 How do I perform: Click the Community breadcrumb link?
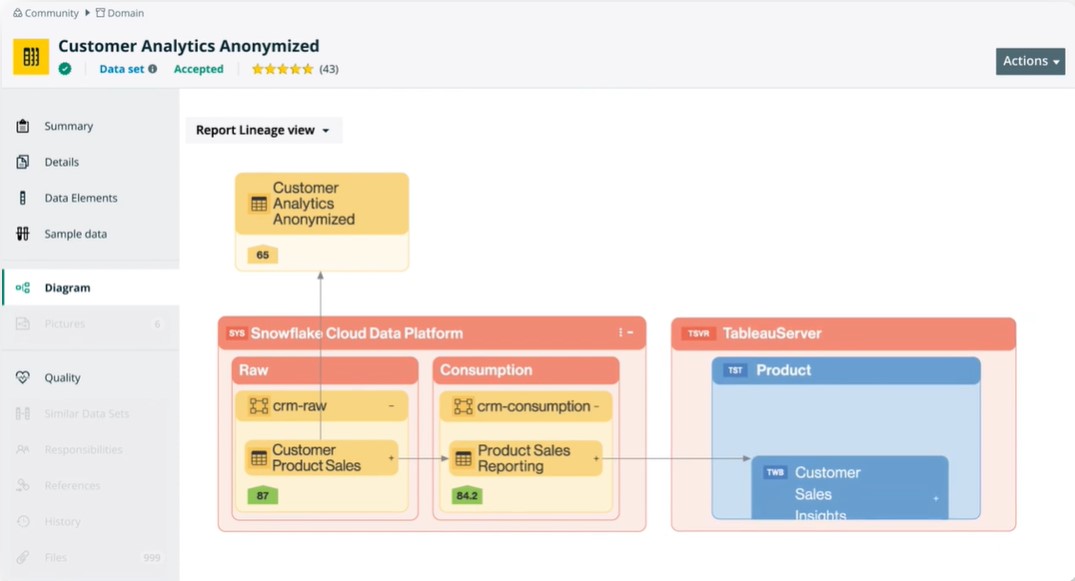(x=46, y=13)
